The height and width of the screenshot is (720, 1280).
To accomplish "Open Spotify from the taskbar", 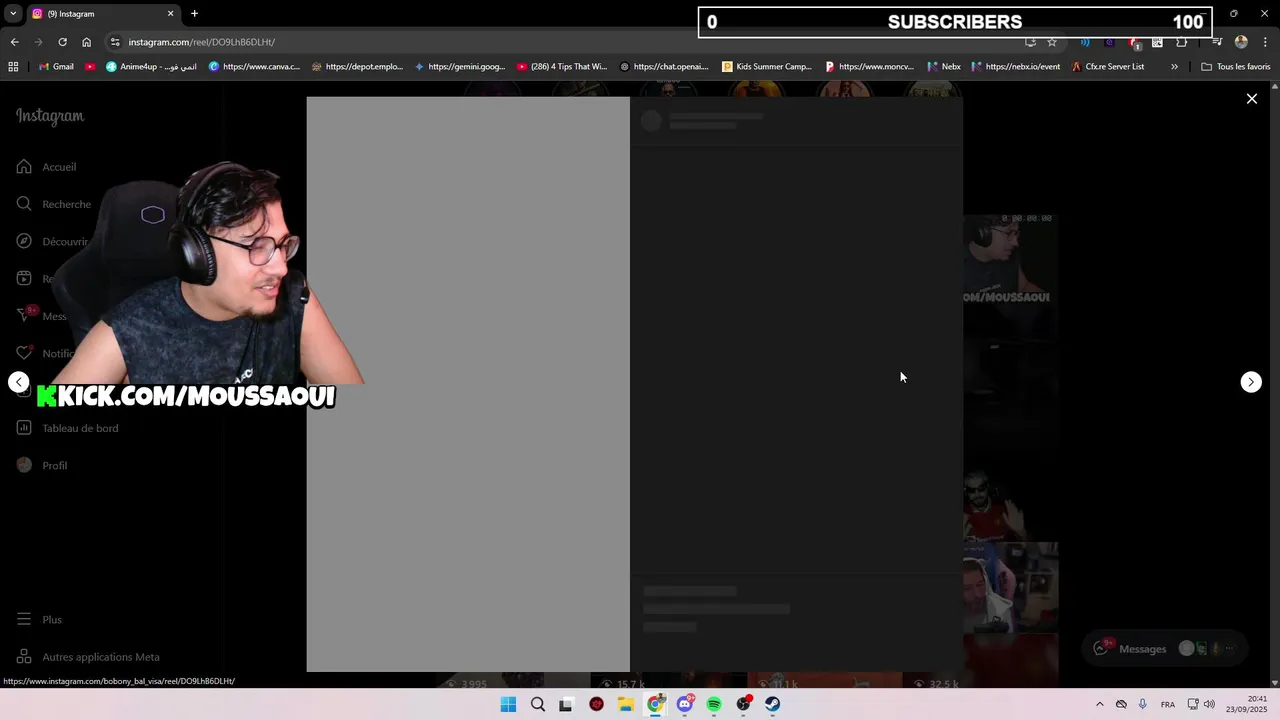I will pyautogui.click(x=714, y=704).
